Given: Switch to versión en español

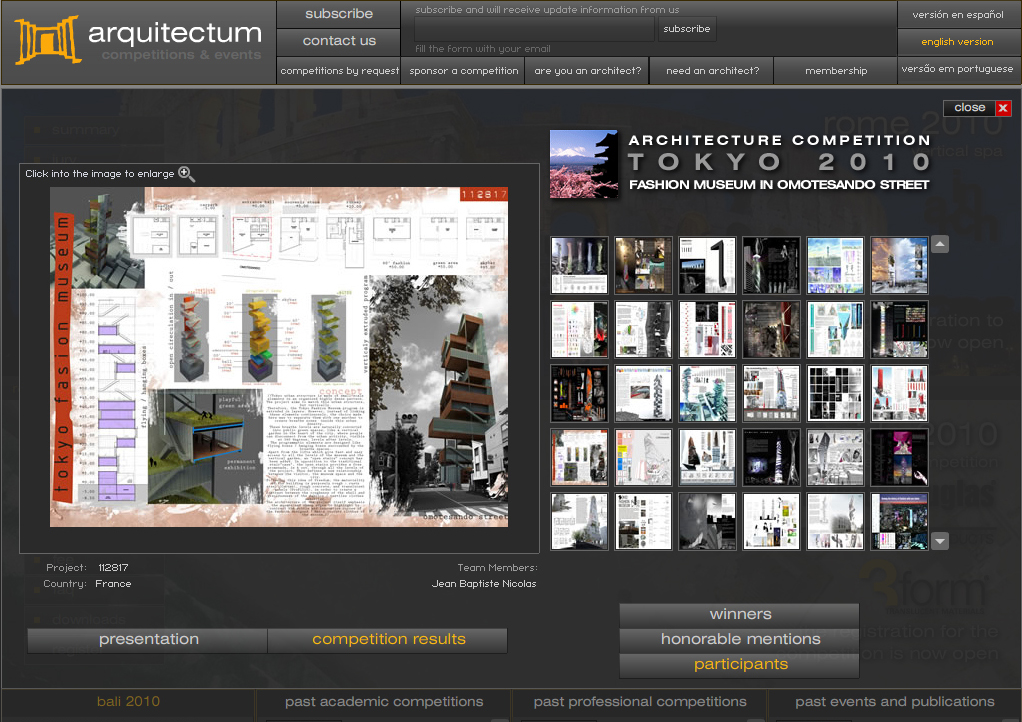Looking at the screenshot, I should 957,14.
